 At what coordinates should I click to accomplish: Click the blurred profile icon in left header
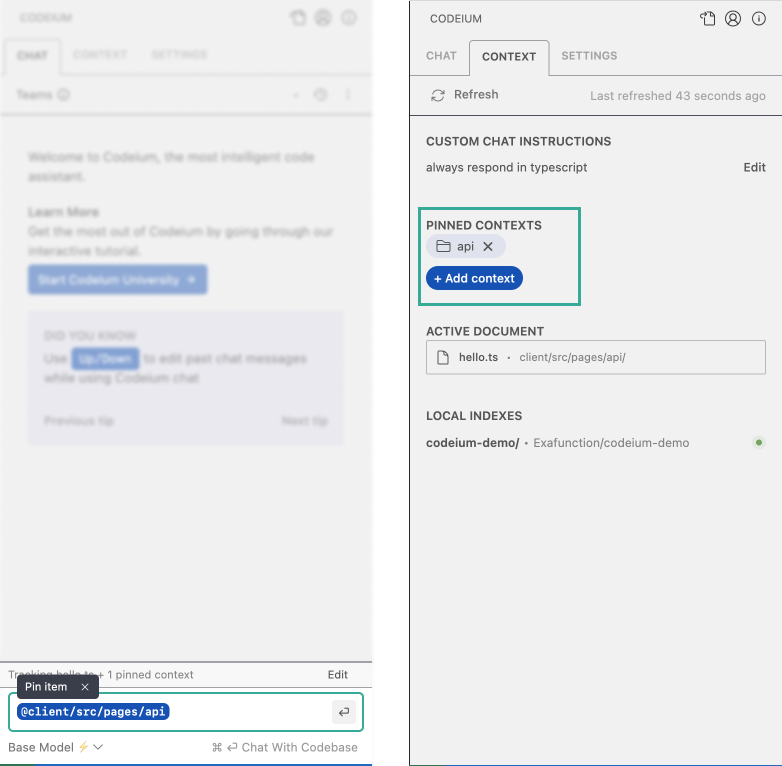click(323, 18)
